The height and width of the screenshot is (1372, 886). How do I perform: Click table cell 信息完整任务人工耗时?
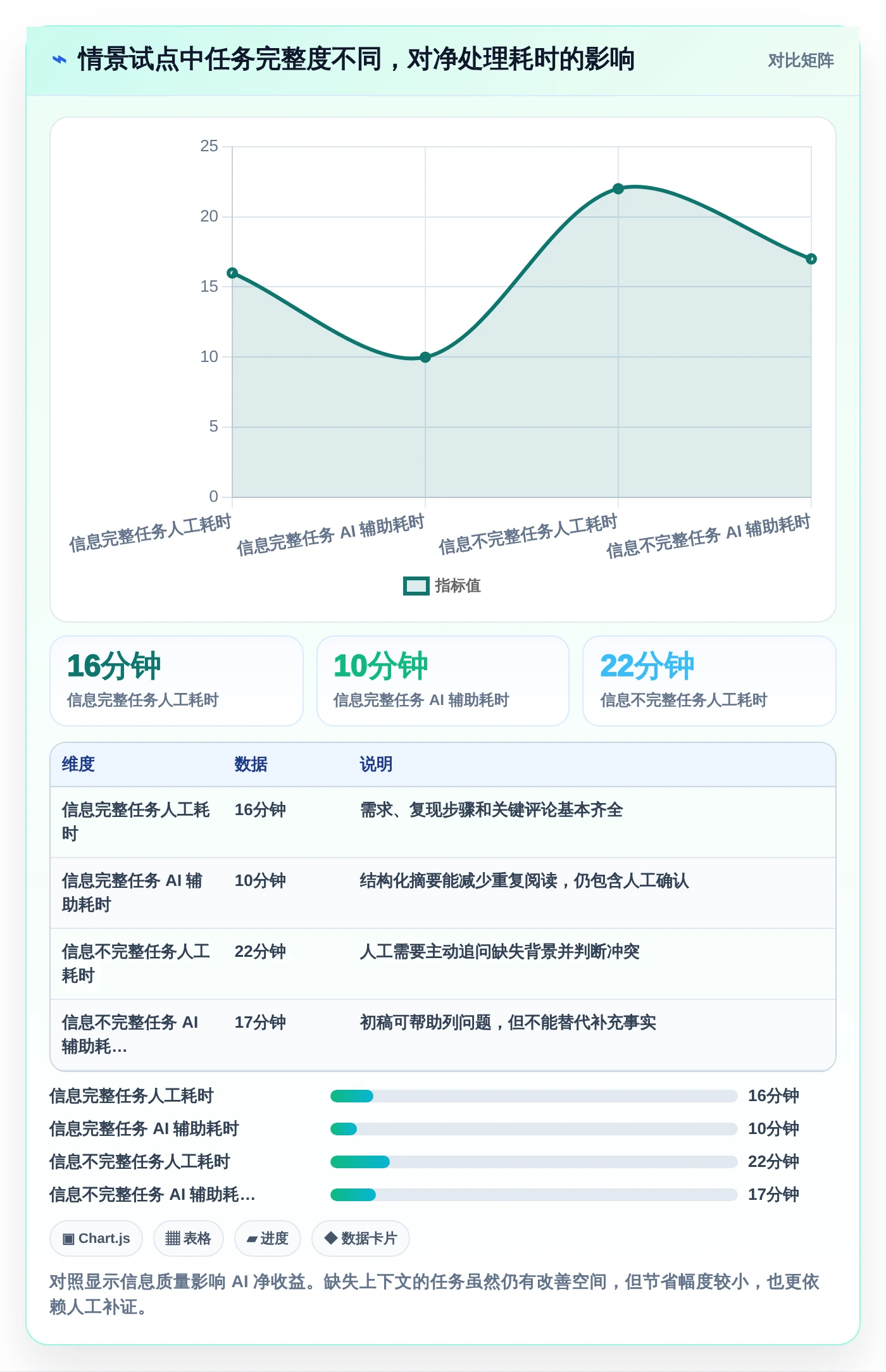(x=135, y=822)
